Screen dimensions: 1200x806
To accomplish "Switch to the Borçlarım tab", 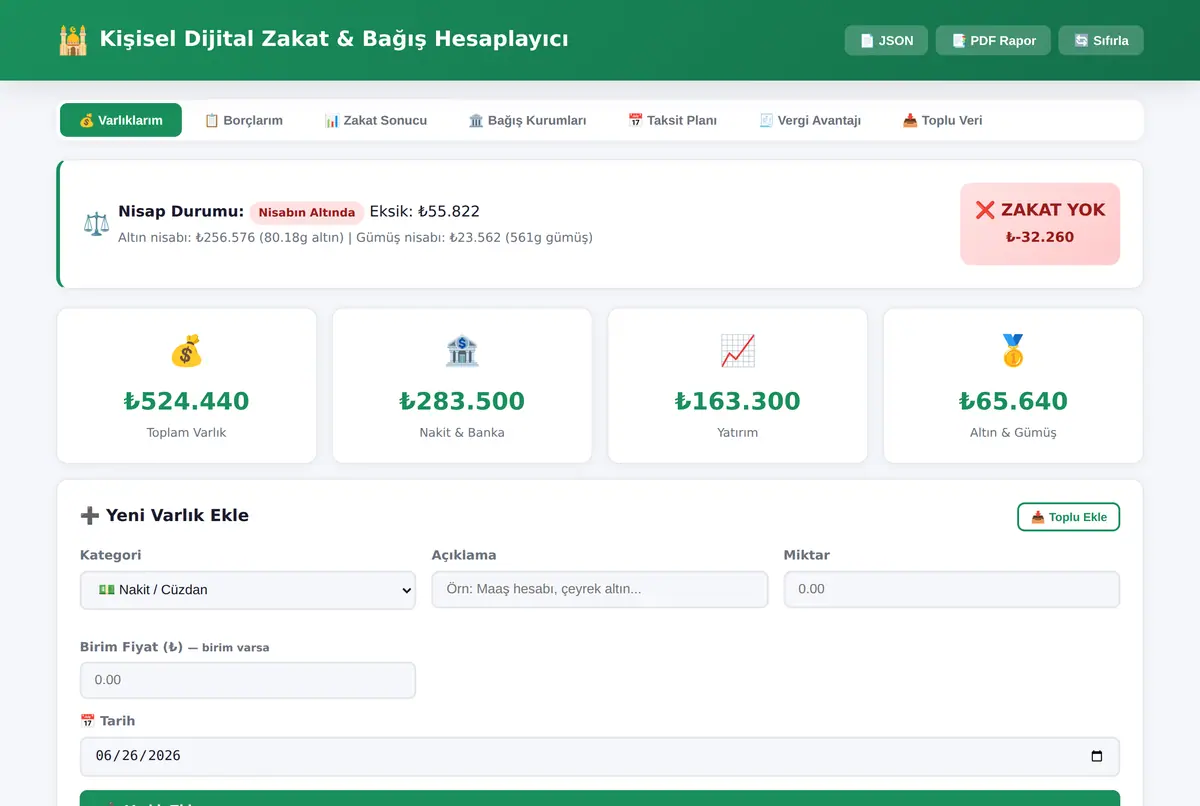I will click(244, 120).
